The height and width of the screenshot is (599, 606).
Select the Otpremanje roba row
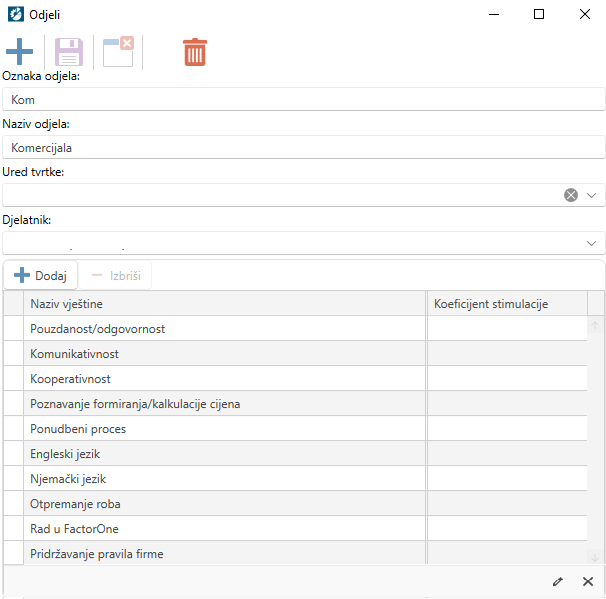[x=295, y=504]
